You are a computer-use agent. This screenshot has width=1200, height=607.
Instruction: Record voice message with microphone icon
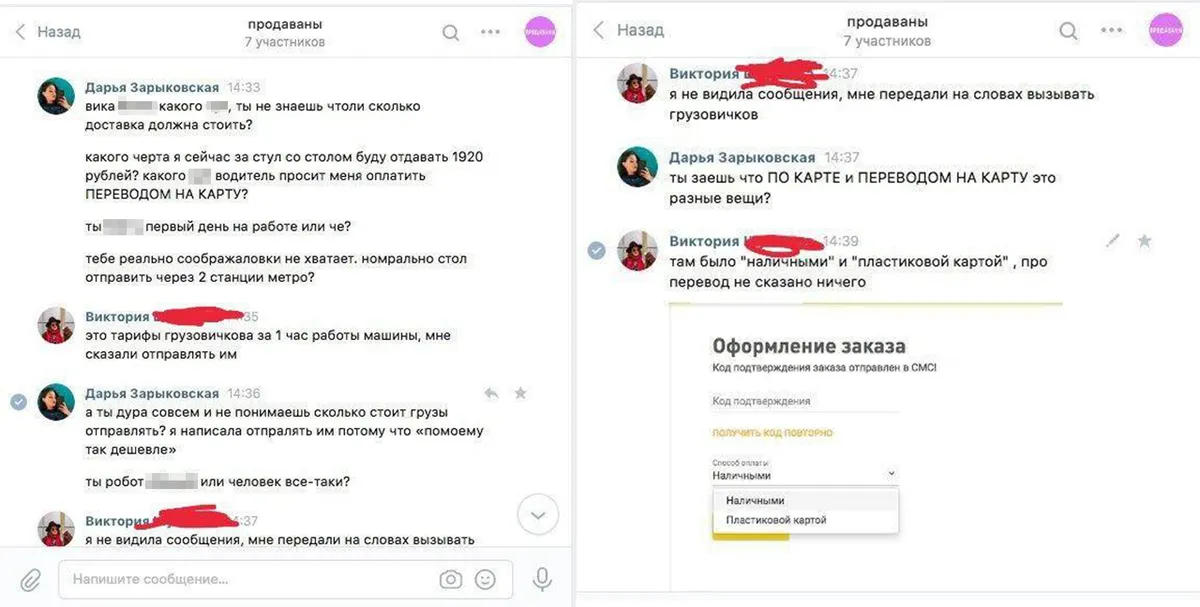point(542,578)
